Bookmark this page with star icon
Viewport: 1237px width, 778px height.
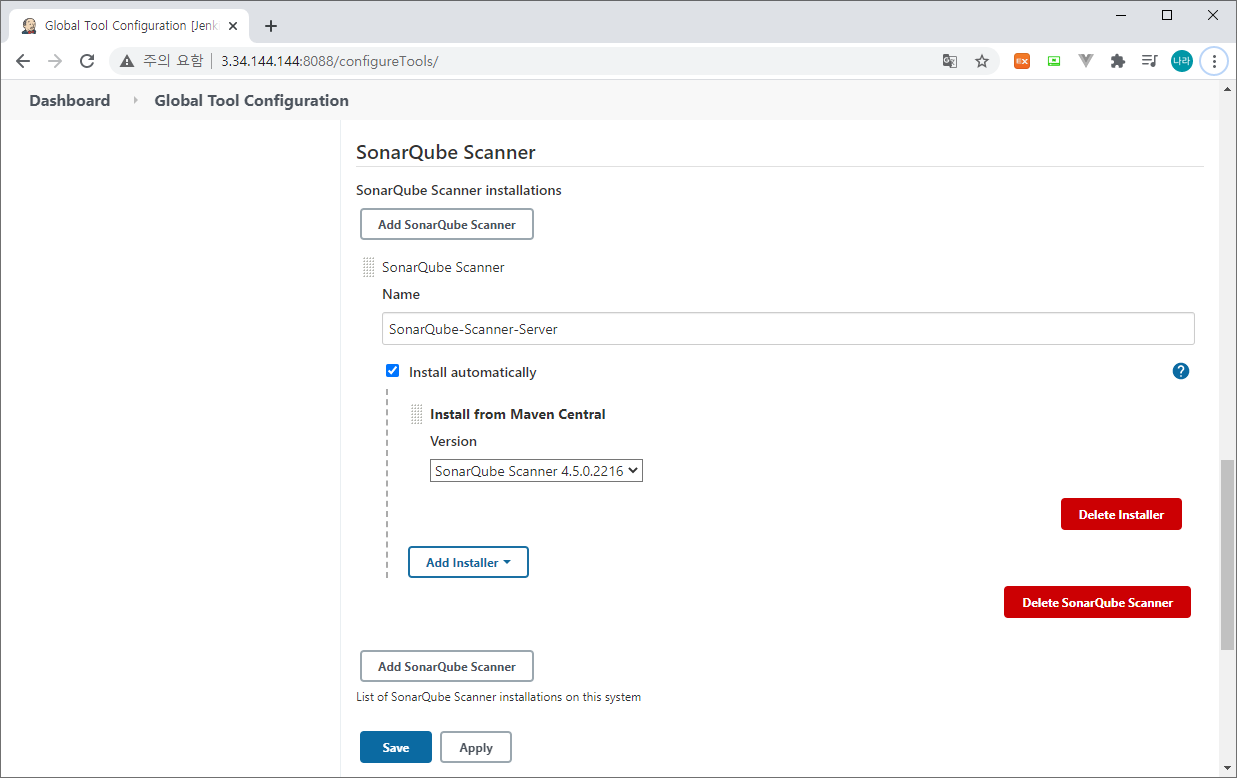coord(982,61)
